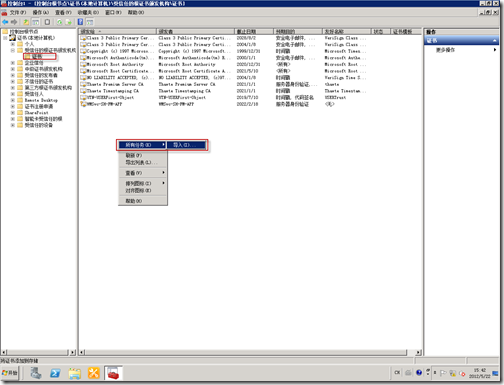504x385 pixels.
Task: Click the certificate icon of NO LIABILITY ACCEPTED row
Action: click(x=83, y=78)
